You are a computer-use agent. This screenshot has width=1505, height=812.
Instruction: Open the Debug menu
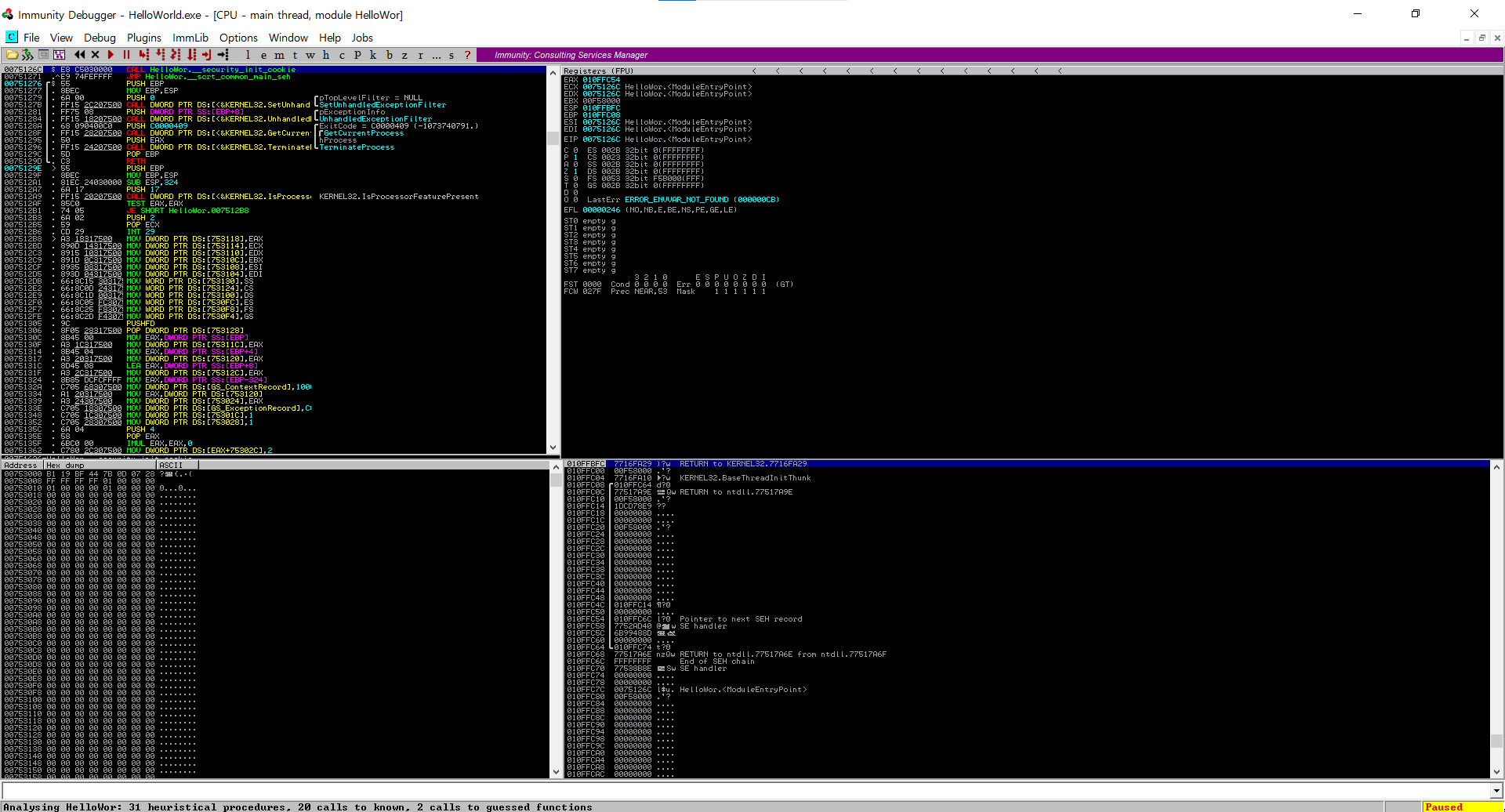[100, 38]
